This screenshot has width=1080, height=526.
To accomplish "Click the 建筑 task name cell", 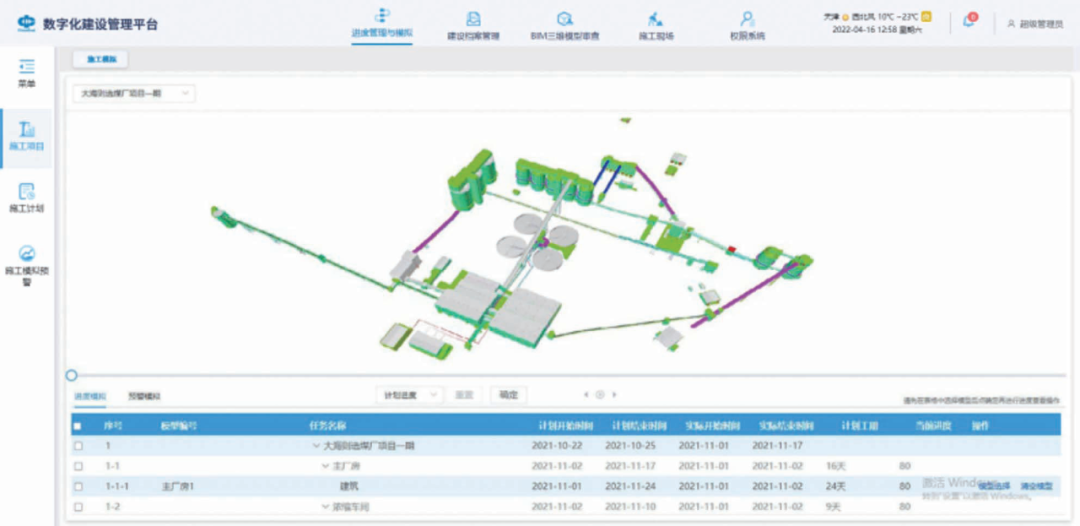I will coord(349,486).
